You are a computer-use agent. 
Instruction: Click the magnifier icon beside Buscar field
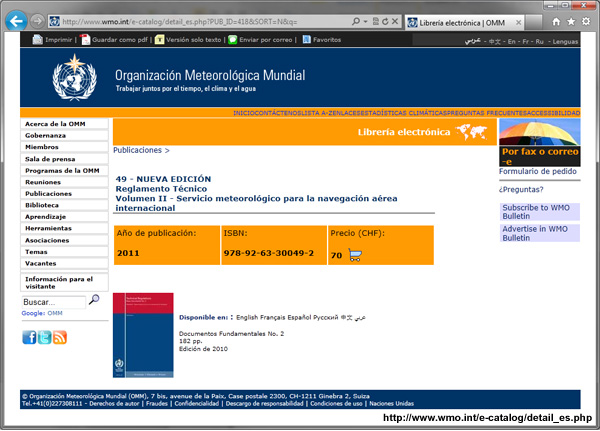pos(94,299)
